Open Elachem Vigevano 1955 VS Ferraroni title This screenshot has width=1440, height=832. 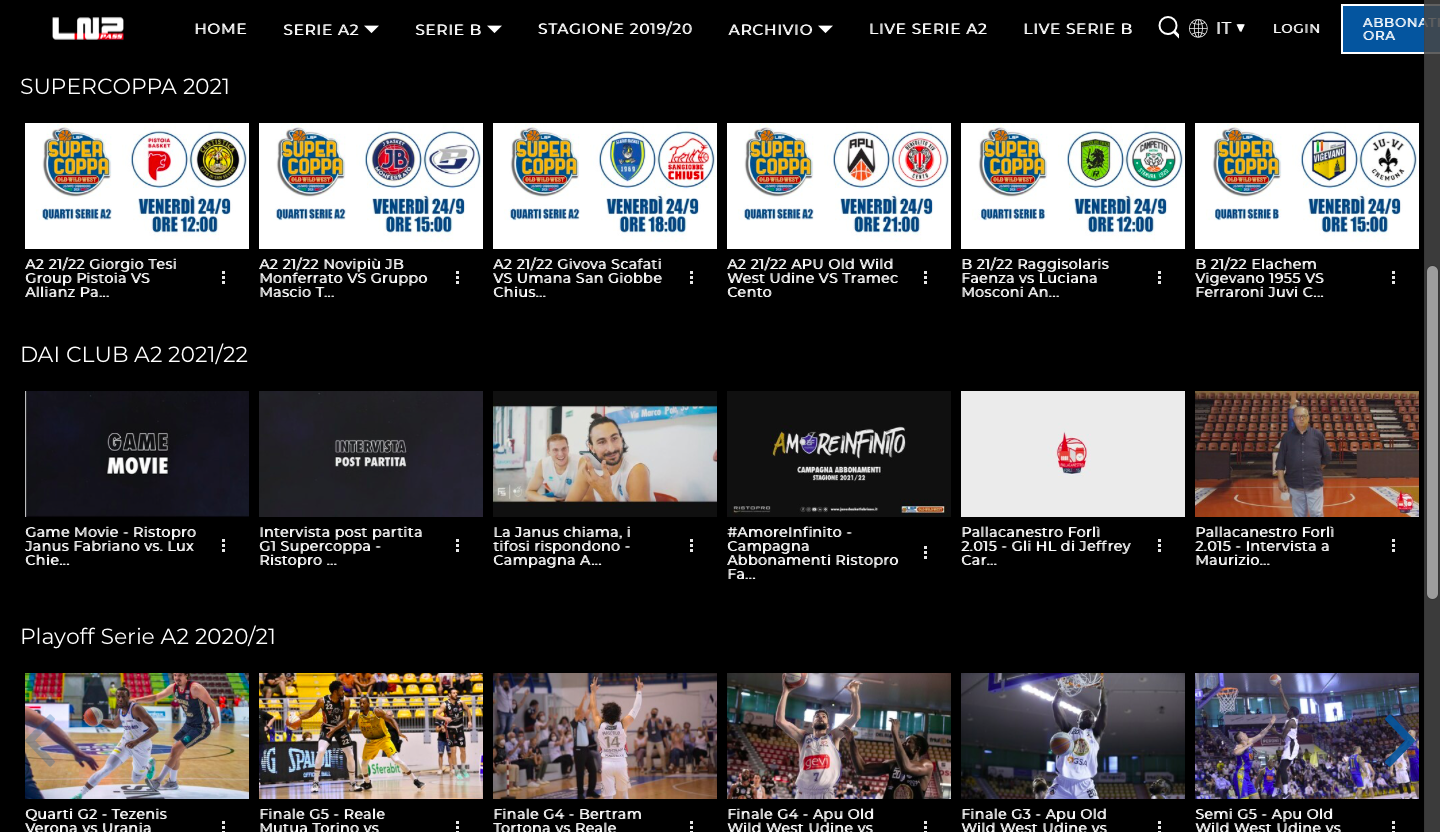coord(1260,278)
